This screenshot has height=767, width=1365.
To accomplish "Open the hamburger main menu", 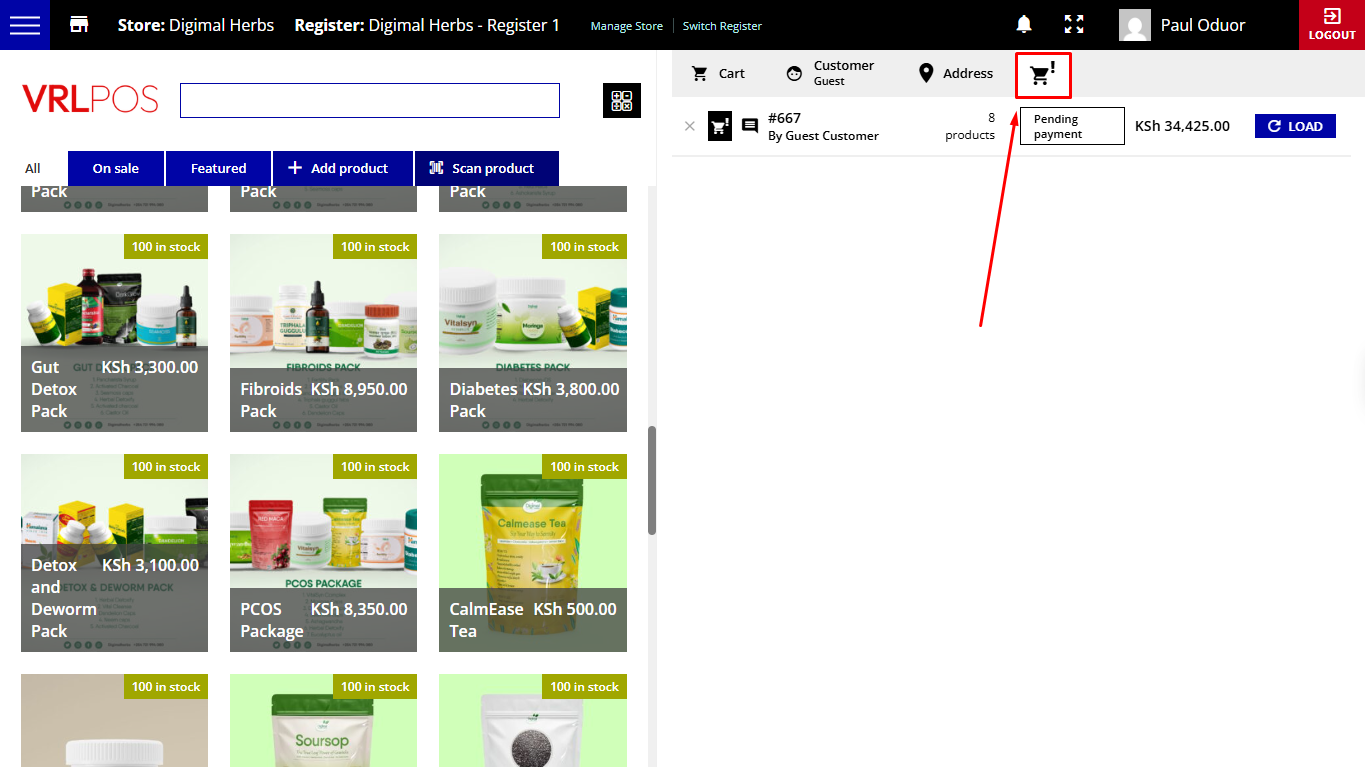I will tap(24, 25).
